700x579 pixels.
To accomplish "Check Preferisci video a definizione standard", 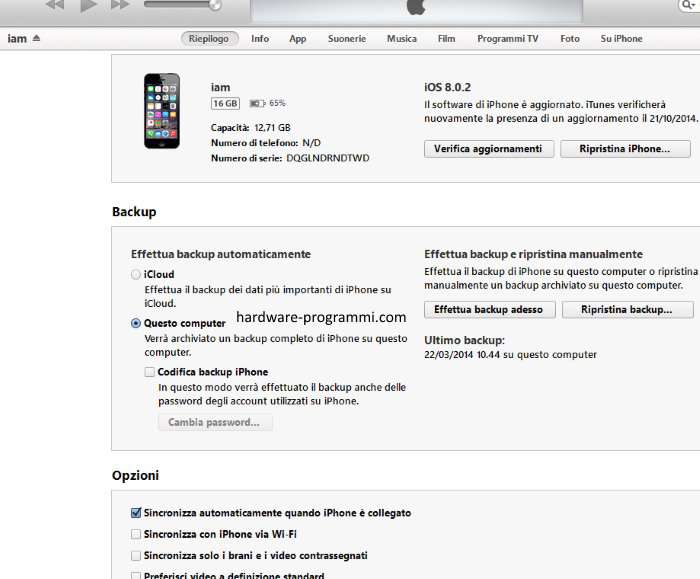I will (136, 575).
